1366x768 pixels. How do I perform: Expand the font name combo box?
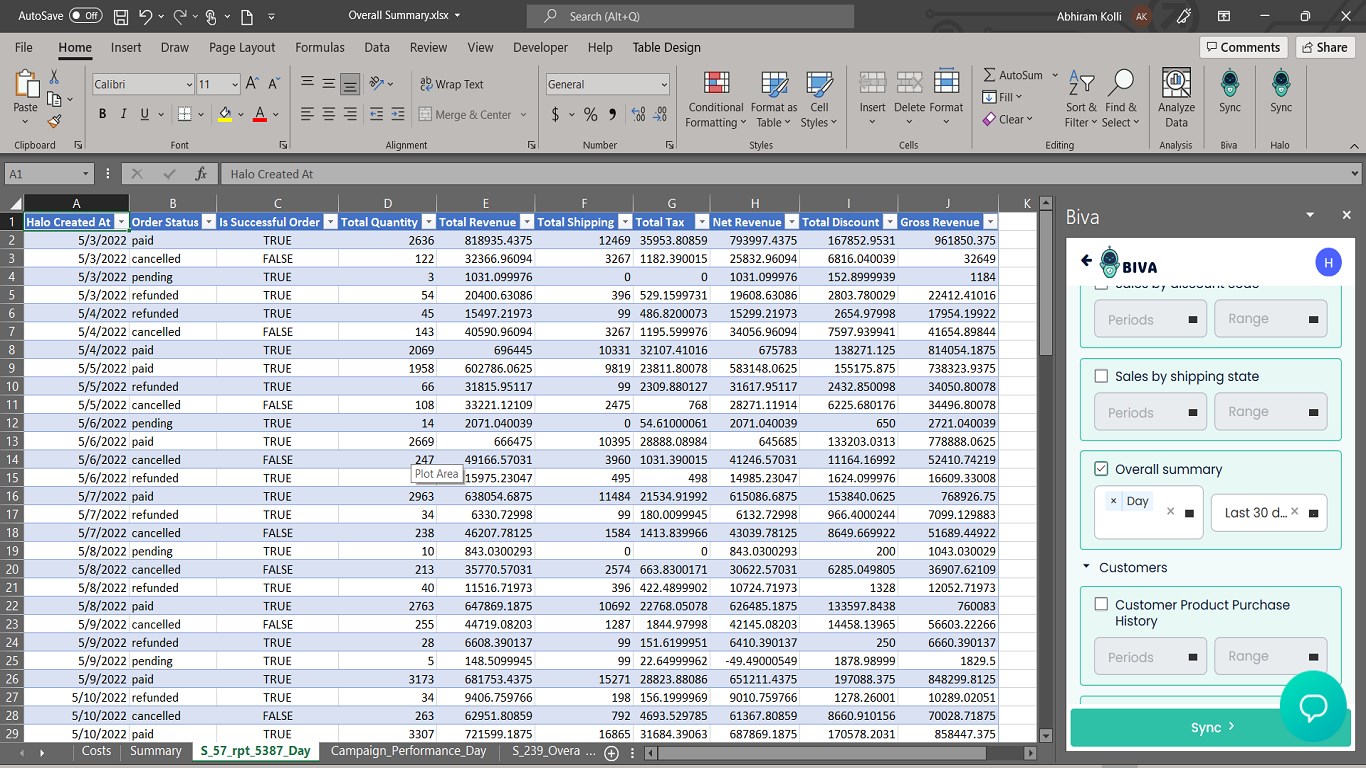pyautogui.click(x=189, y=85)
